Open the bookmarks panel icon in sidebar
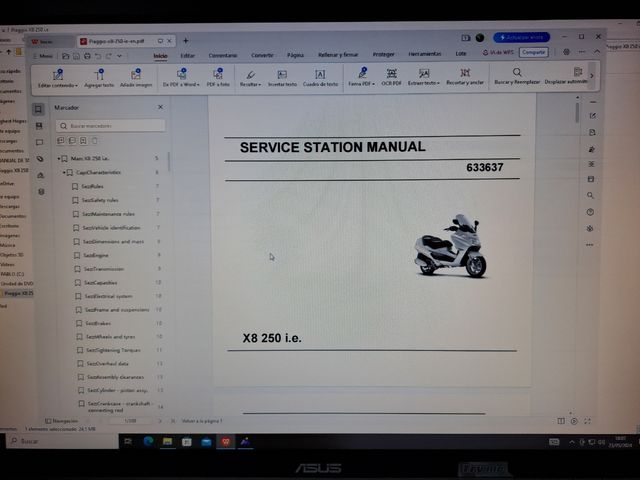640x480 pixels. click(x=38, y=109)
